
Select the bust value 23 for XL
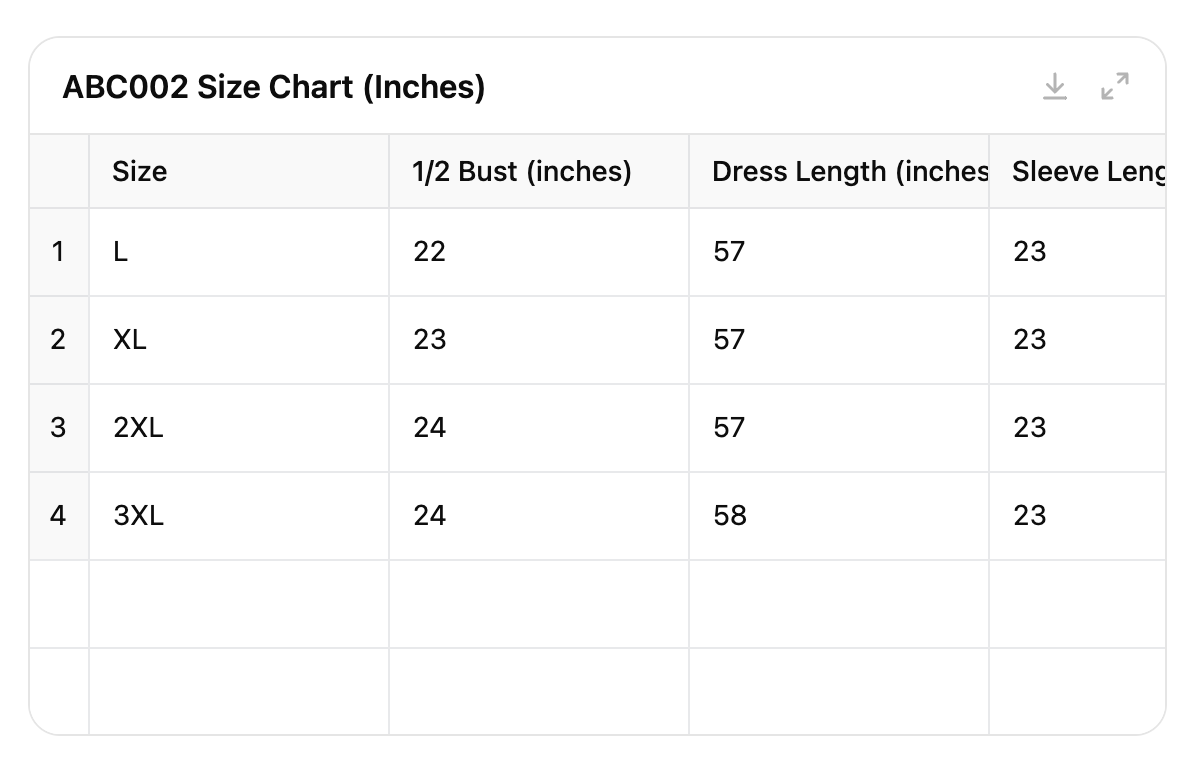538,340
